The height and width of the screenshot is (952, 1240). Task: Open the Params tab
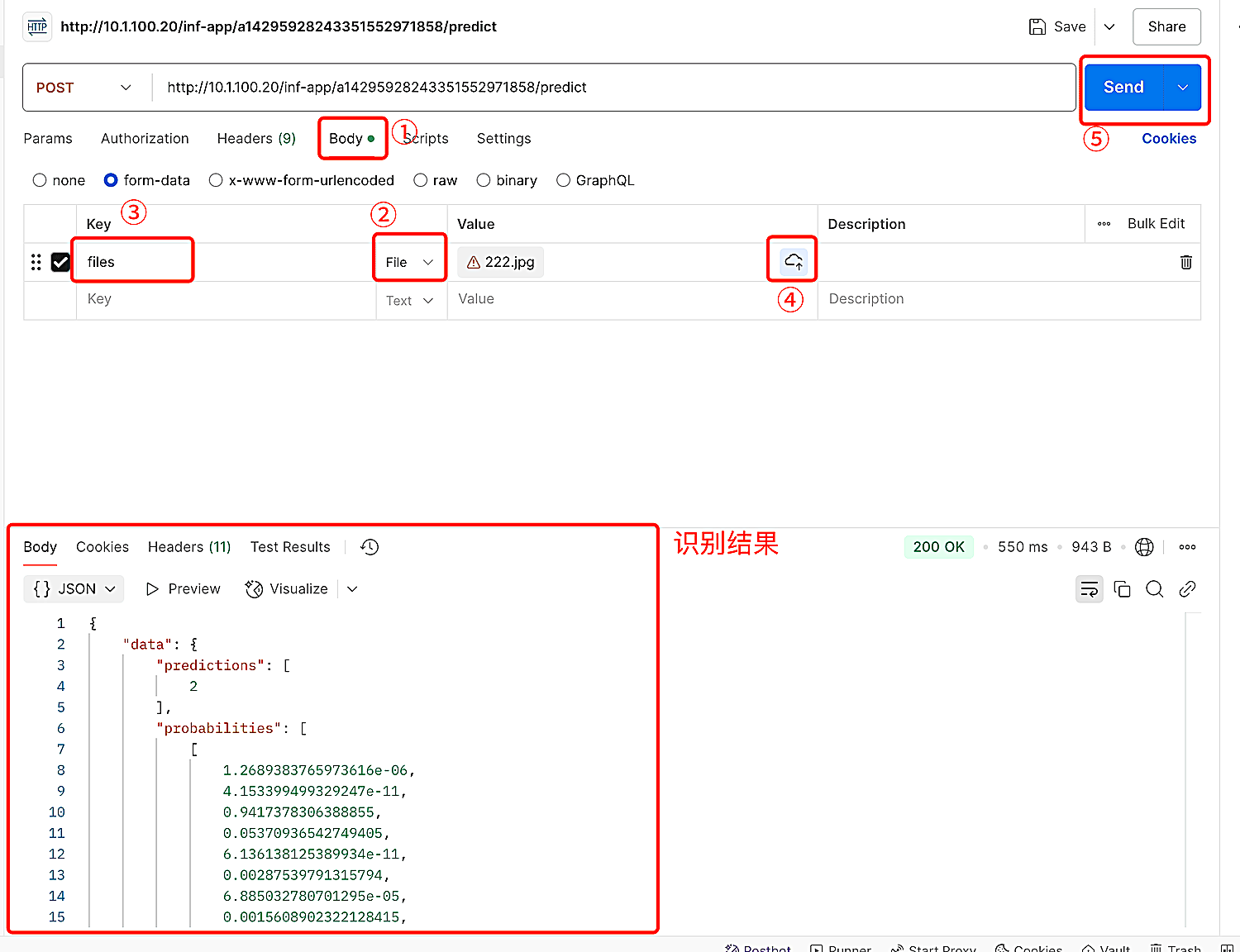(48, 139)
